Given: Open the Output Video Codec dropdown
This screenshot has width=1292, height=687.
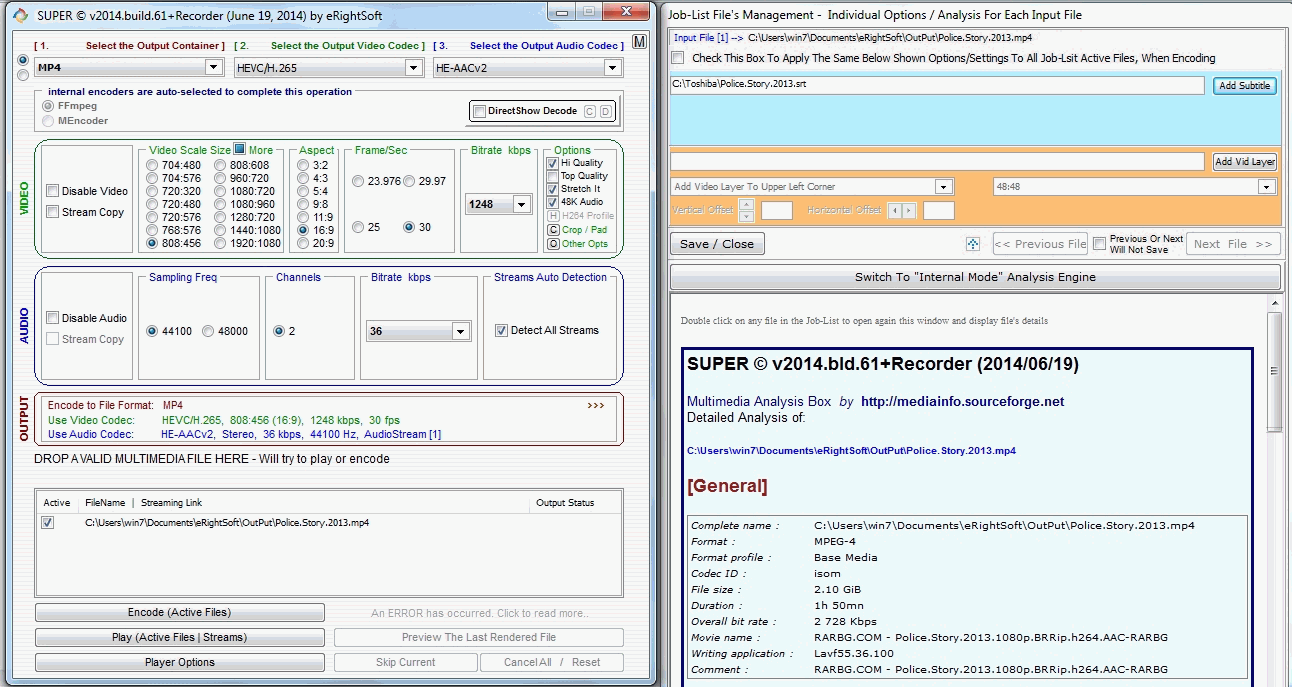Looking at the screenshot, I should [x=413, y=67].
